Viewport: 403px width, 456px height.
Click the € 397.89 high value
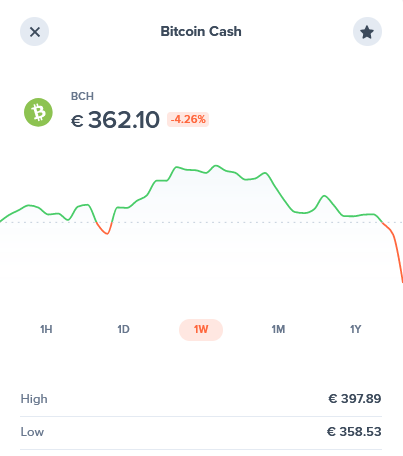pyautogui.click(x=355, y=399)
